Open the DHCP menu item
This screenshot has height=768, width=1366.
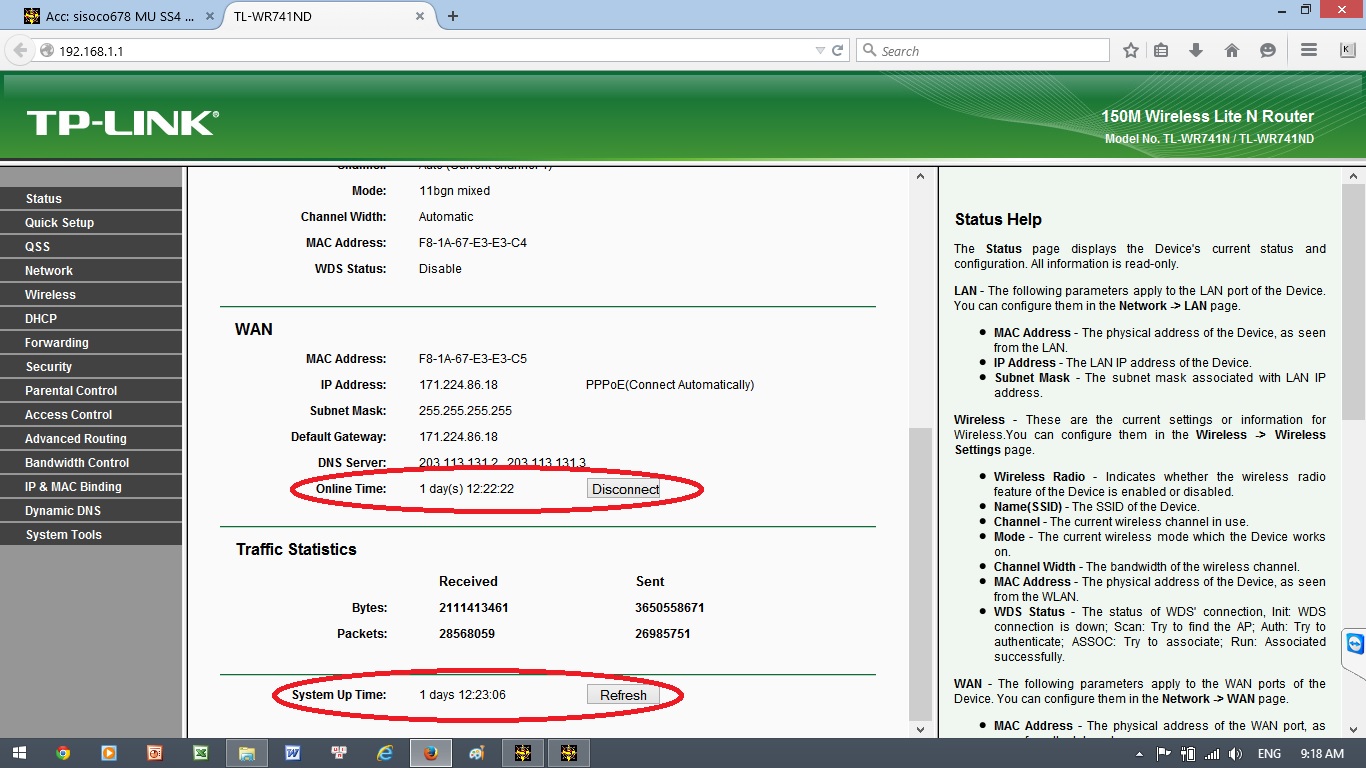click(91, 318)
